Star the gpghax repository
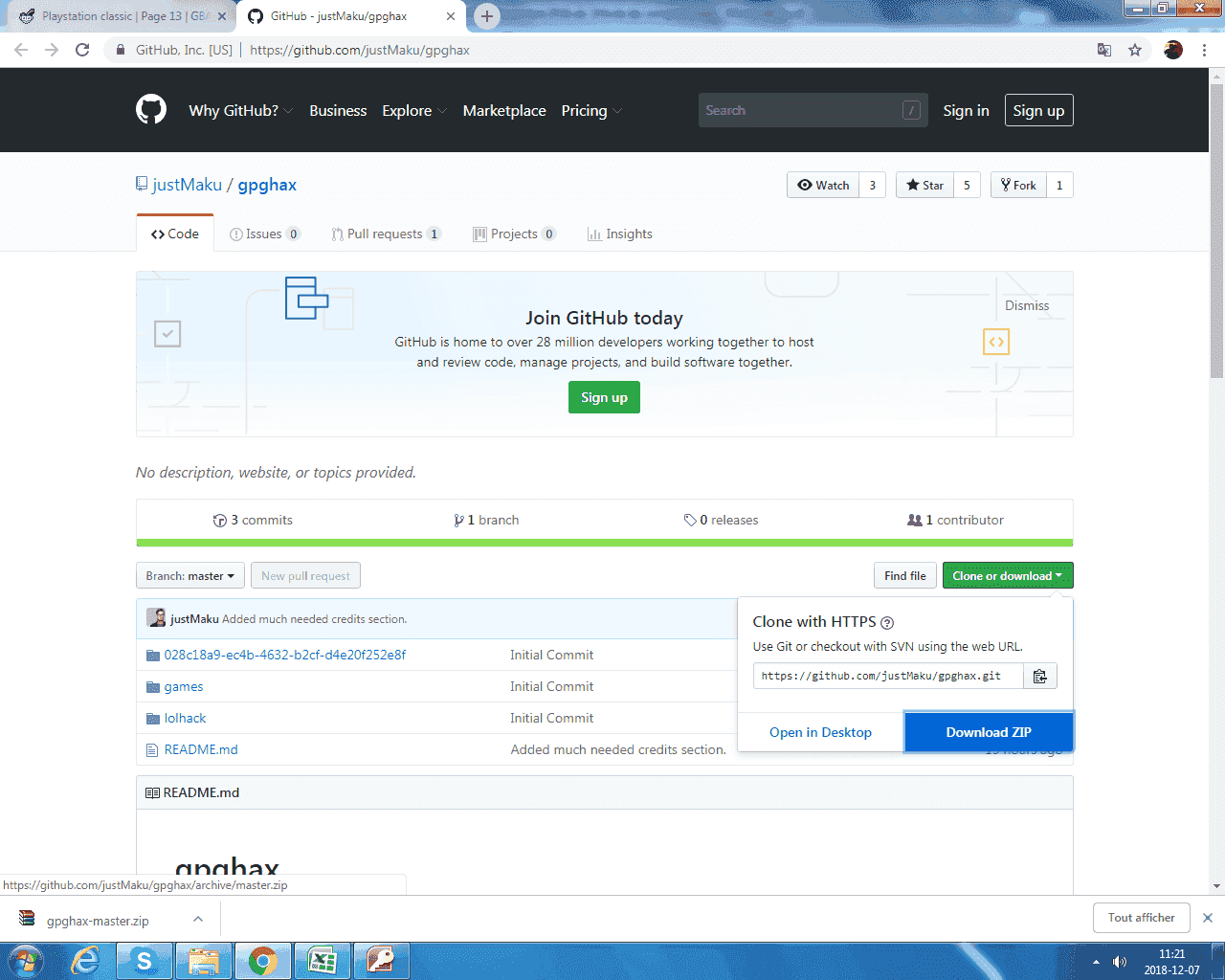 point(924,185)
